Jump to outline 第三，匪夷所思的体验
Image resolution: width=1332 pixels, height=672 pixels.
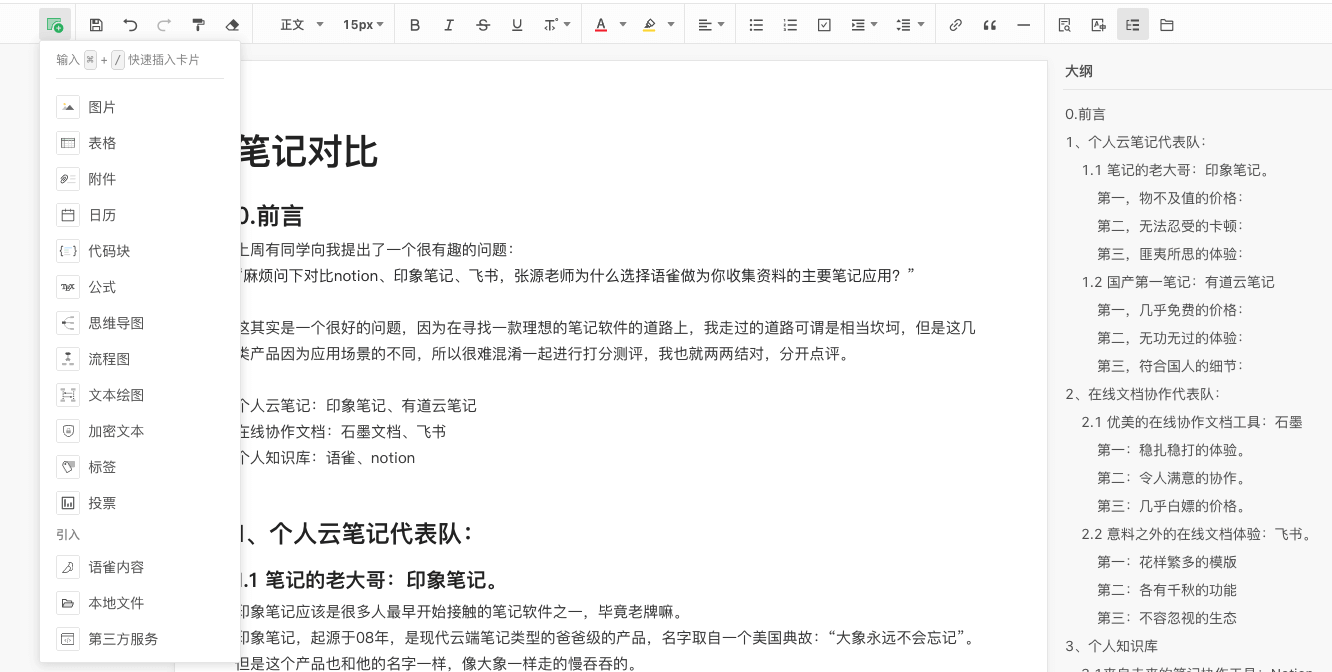coord(1170,254)
